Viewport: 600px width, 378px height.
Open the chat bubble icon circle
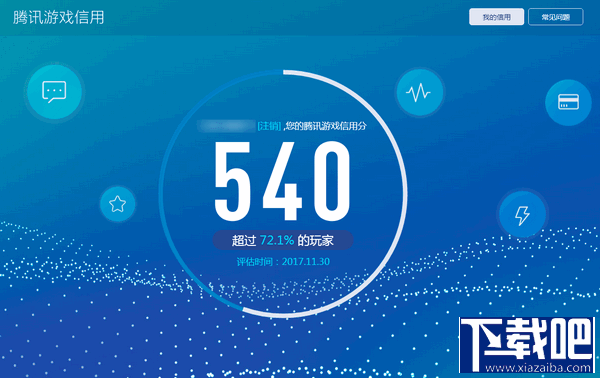[x=54, y=92]
